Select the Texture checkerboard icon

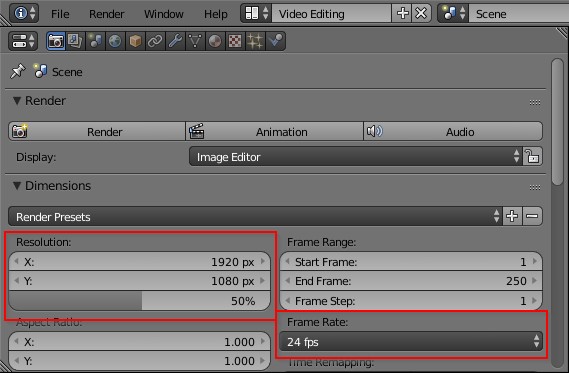pos(235,41)
